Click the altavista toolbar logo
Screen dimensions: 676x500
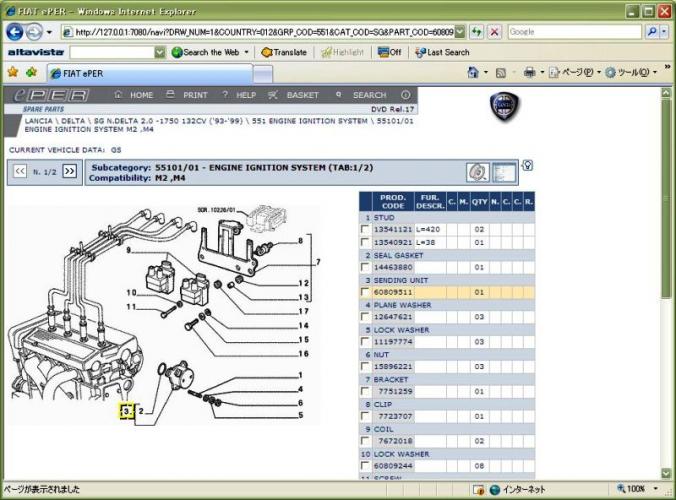[x=36, y=52]
